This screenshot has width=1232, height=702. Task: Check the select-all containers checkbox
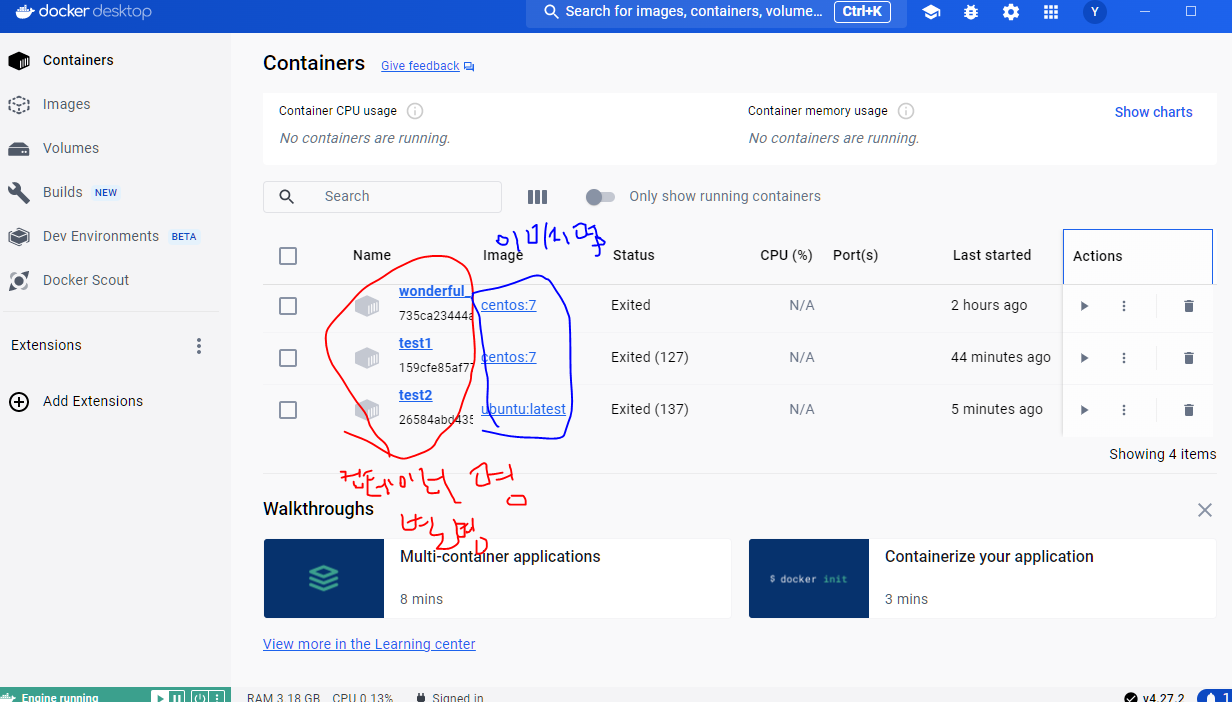(x=288, y=256)
